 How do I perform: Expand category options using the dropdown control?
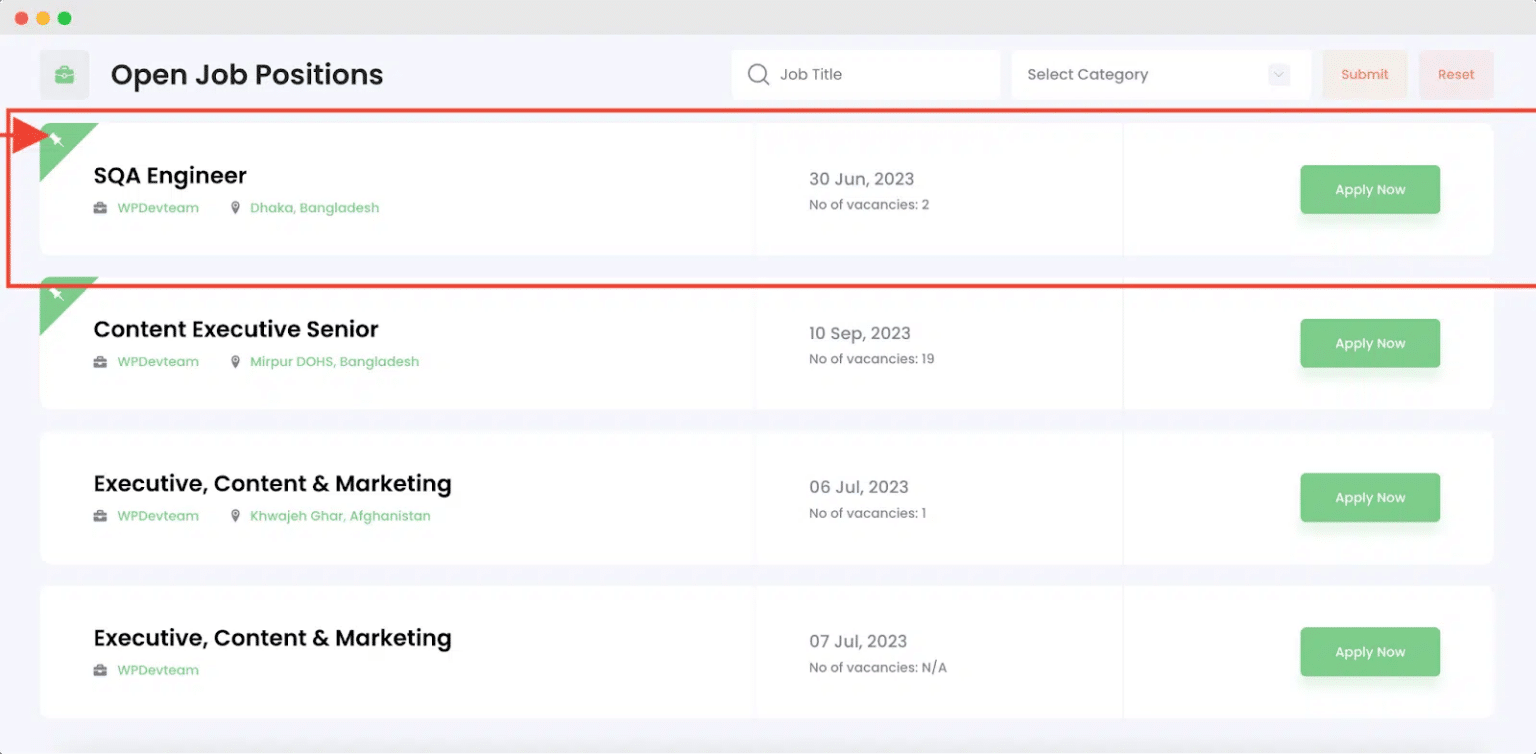[1278, 74]
